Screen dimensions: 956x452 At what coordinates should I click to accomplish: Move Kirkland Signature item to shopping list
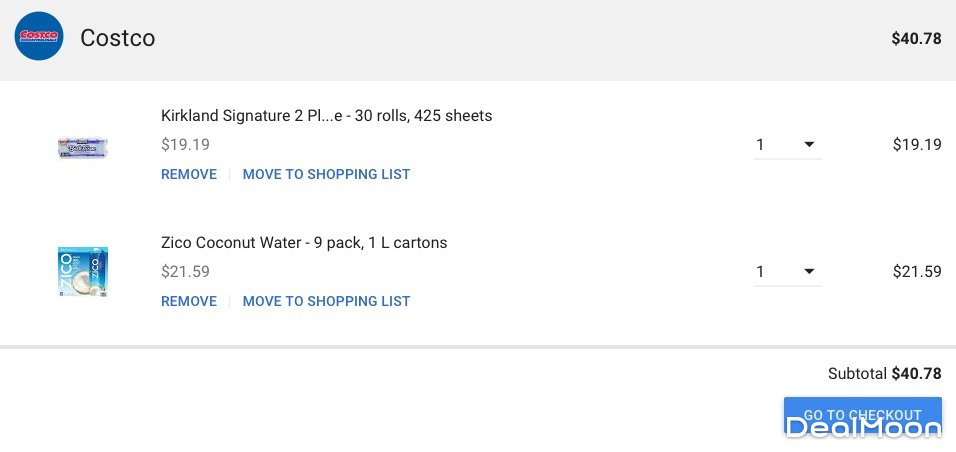(326, 174)
